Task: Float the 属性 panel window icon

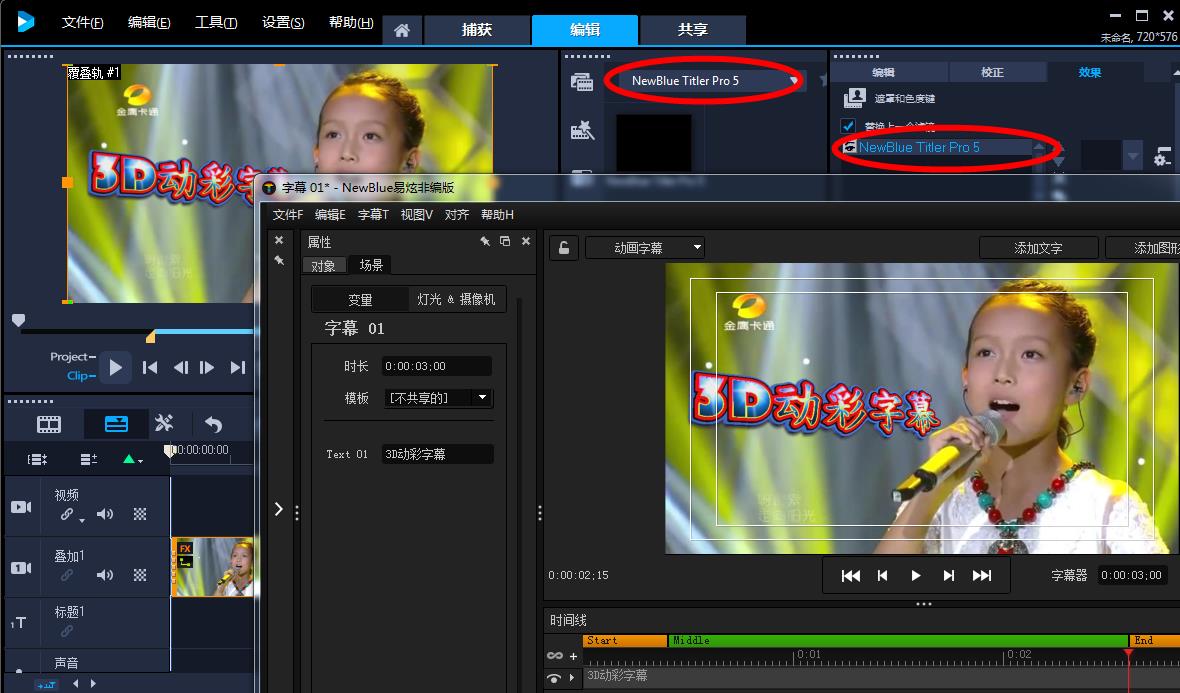Action: pos(505,242)
